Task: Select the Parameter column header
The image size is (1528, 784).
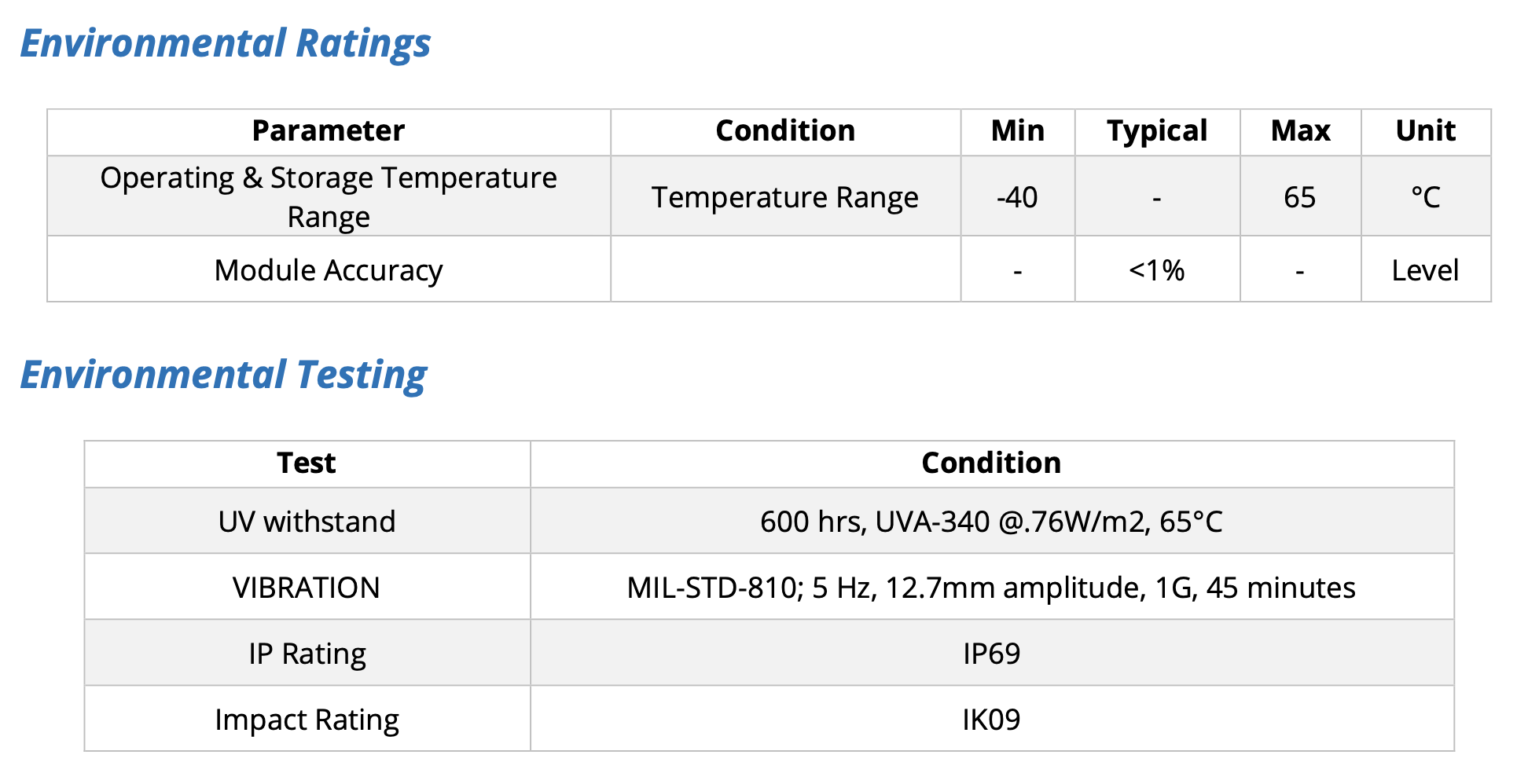Action: click(x=328, y=131)
